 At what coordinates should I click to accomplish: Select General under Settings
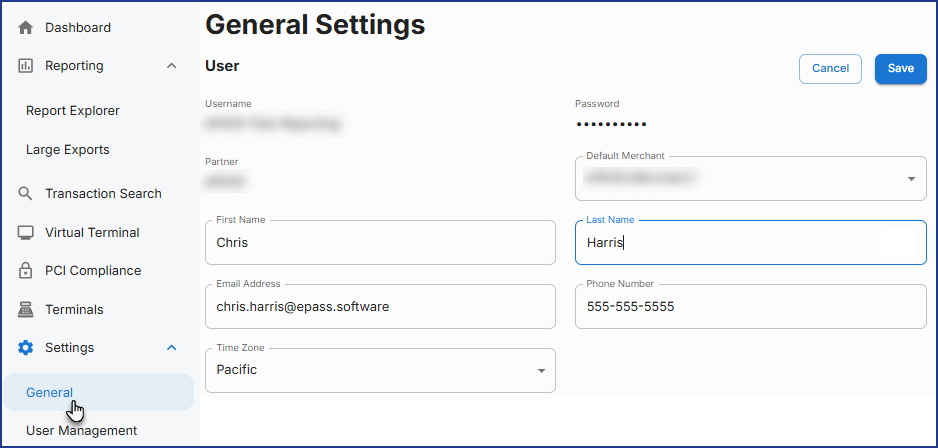(50, 392)
